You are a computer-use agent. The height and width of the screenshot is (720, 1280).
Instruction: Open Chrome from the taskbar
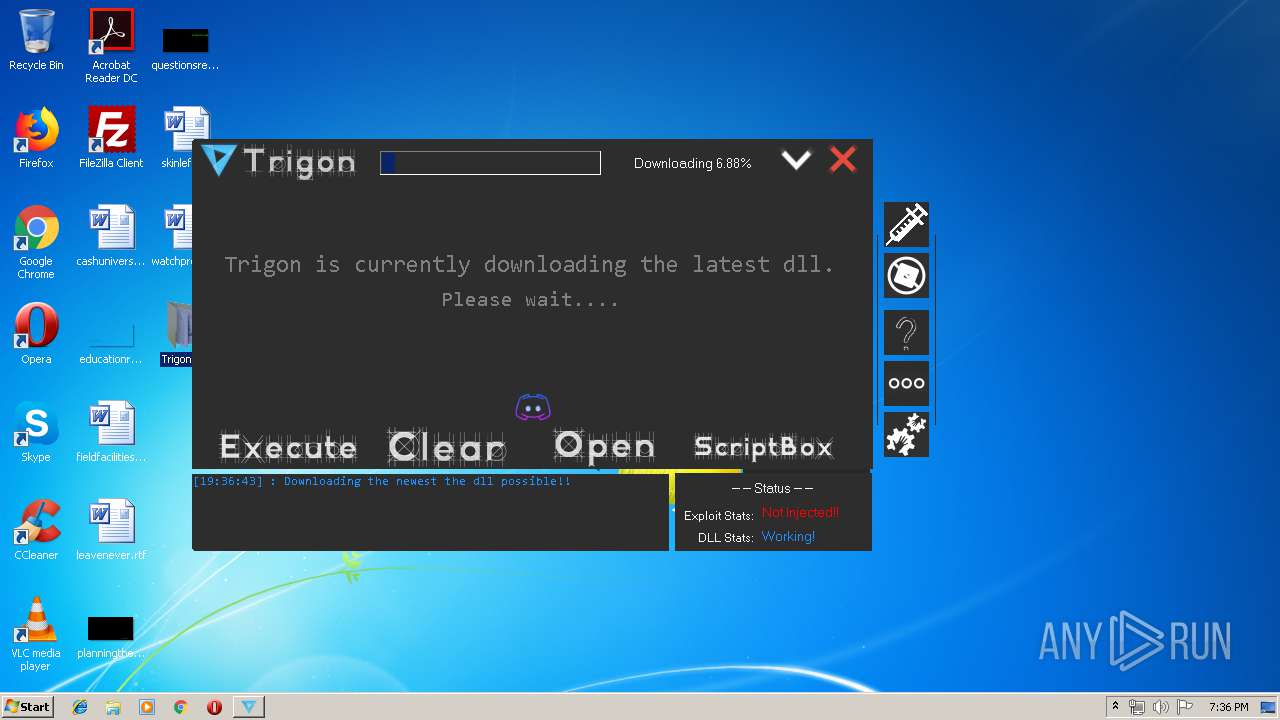[x=181, y=707]
